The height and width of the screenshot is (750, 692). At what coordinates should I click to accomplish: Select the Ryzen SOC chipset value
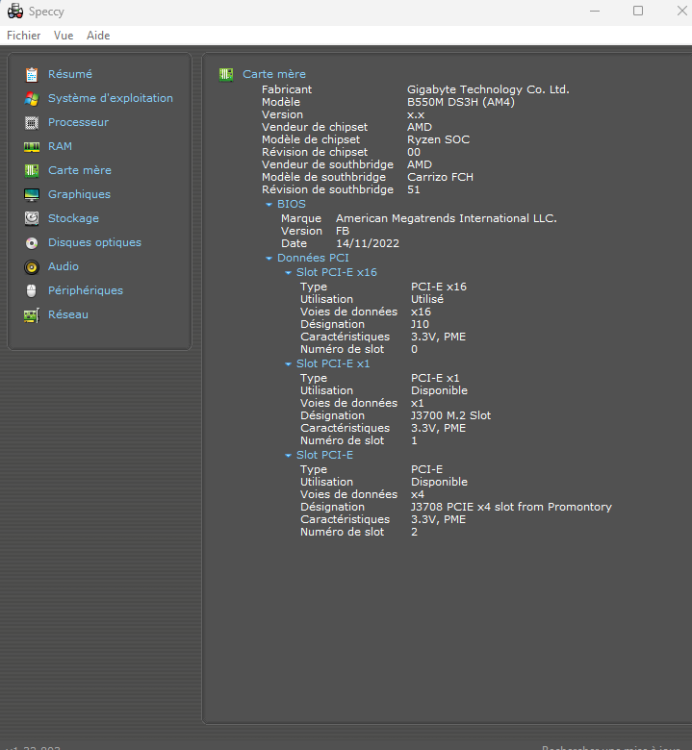coord(438,140)
